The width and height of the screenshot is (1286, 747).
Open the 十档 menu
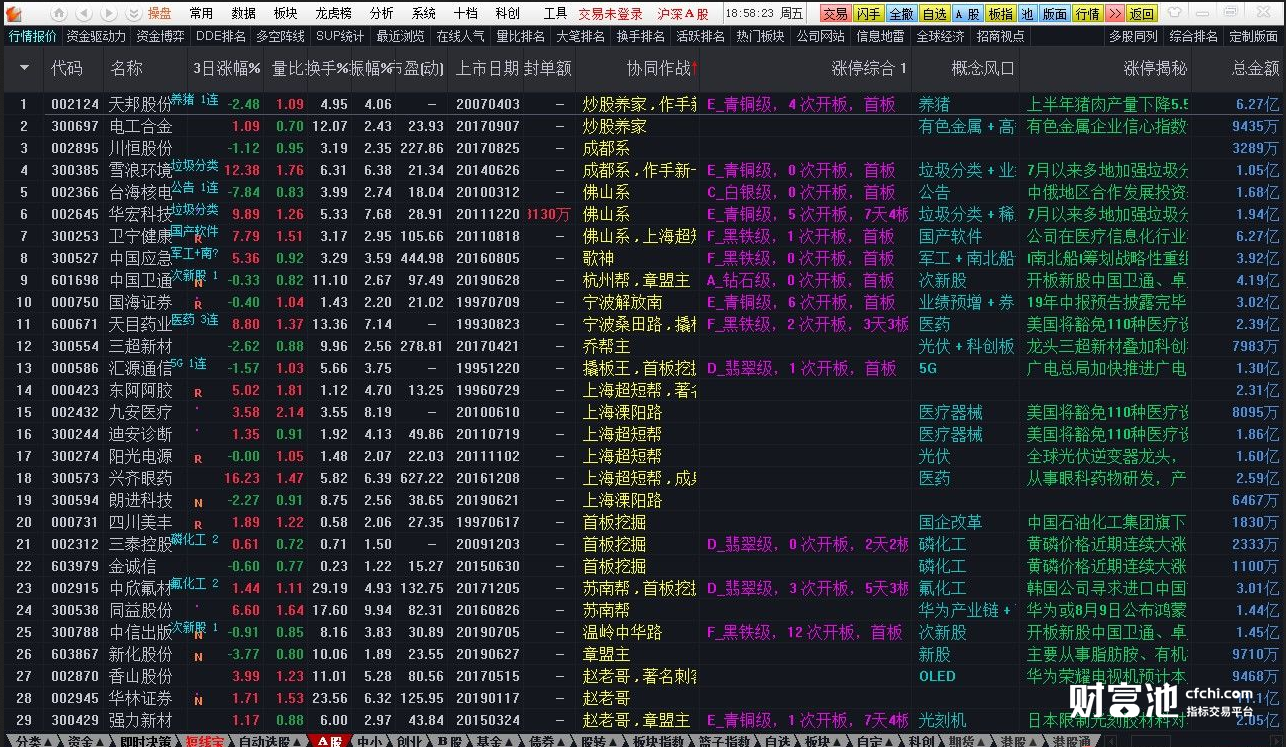[x=465, y=14]
